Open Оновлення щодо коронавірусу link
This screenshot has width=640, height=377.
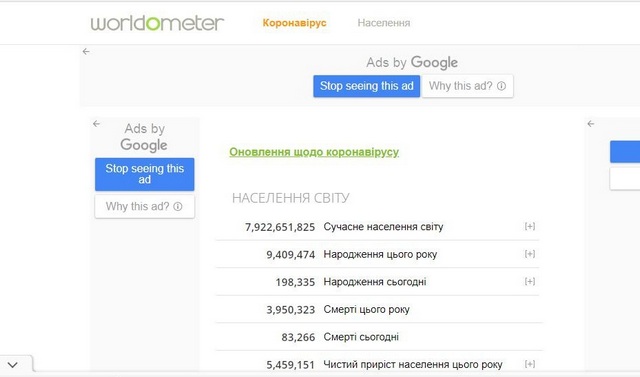(x=314, y=152)
